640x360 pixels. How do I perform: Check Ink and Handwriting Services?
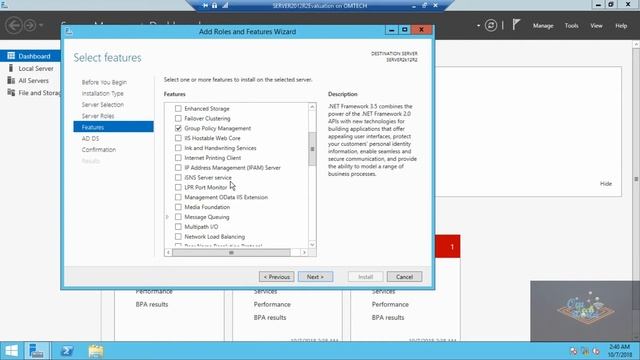click(x=178, y=148)
